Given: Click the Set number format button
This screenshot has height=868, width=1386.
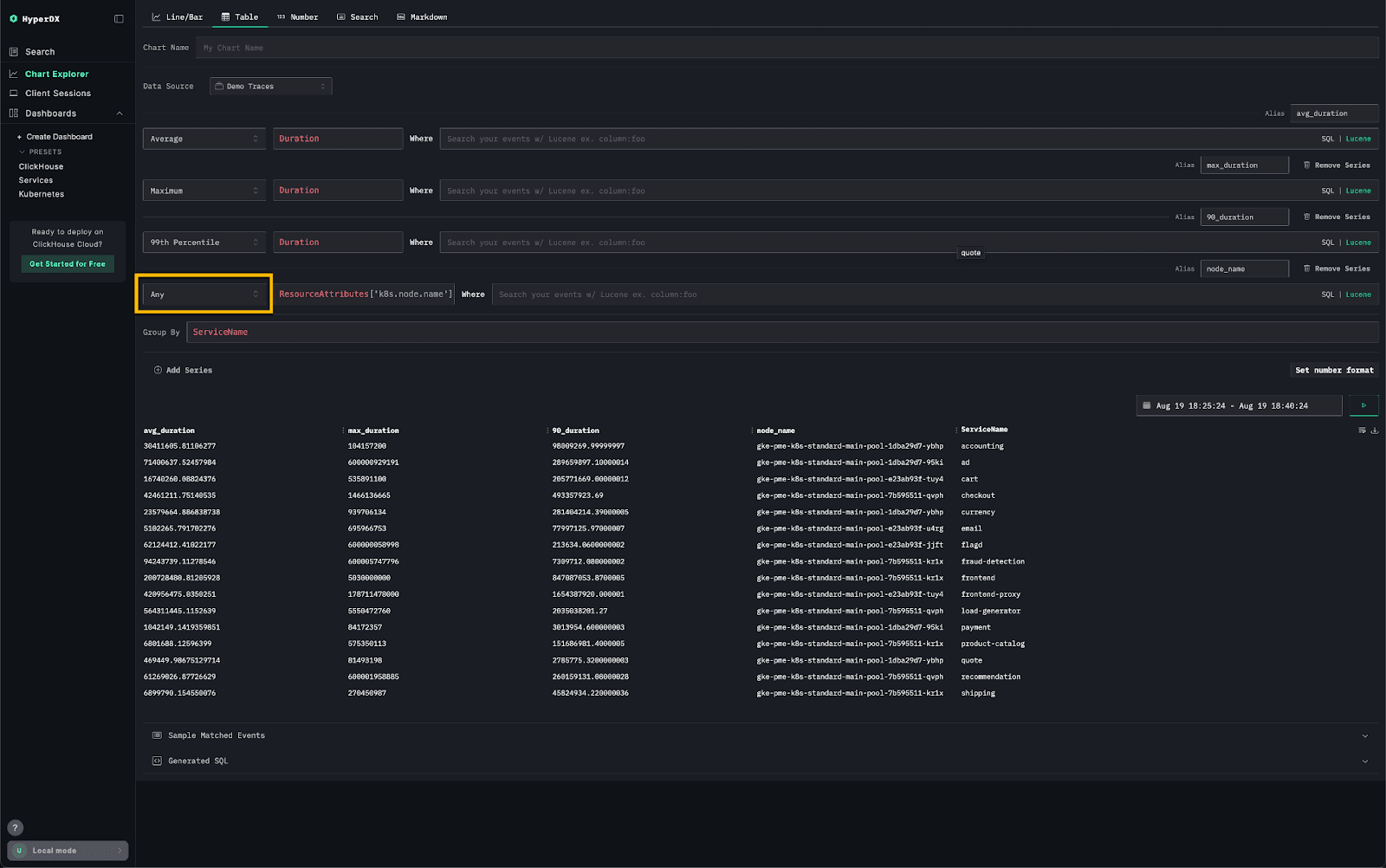Looking at the screenshot, I should 1334,370.
